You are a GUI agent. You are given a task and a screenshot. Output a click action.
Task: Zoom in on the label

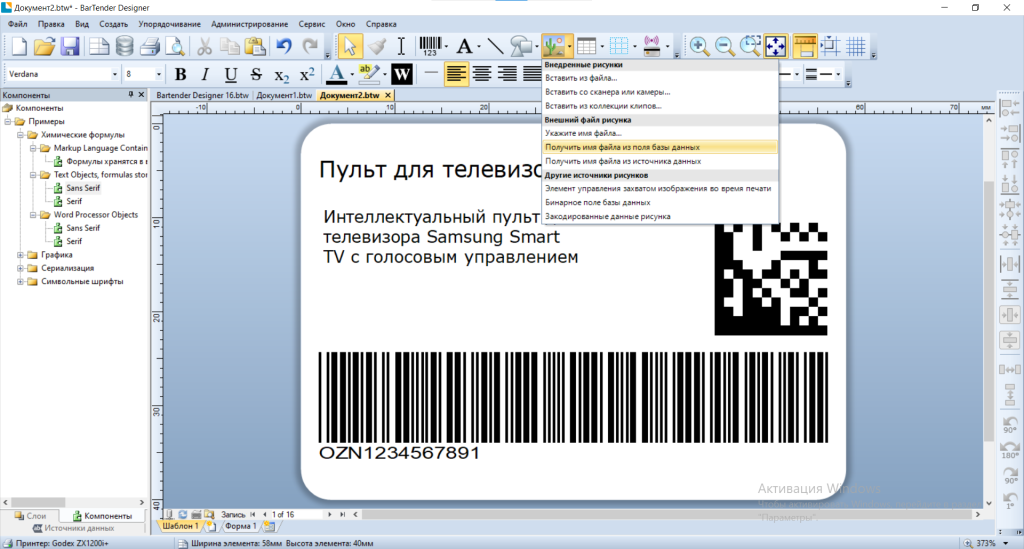pos(699,46)
